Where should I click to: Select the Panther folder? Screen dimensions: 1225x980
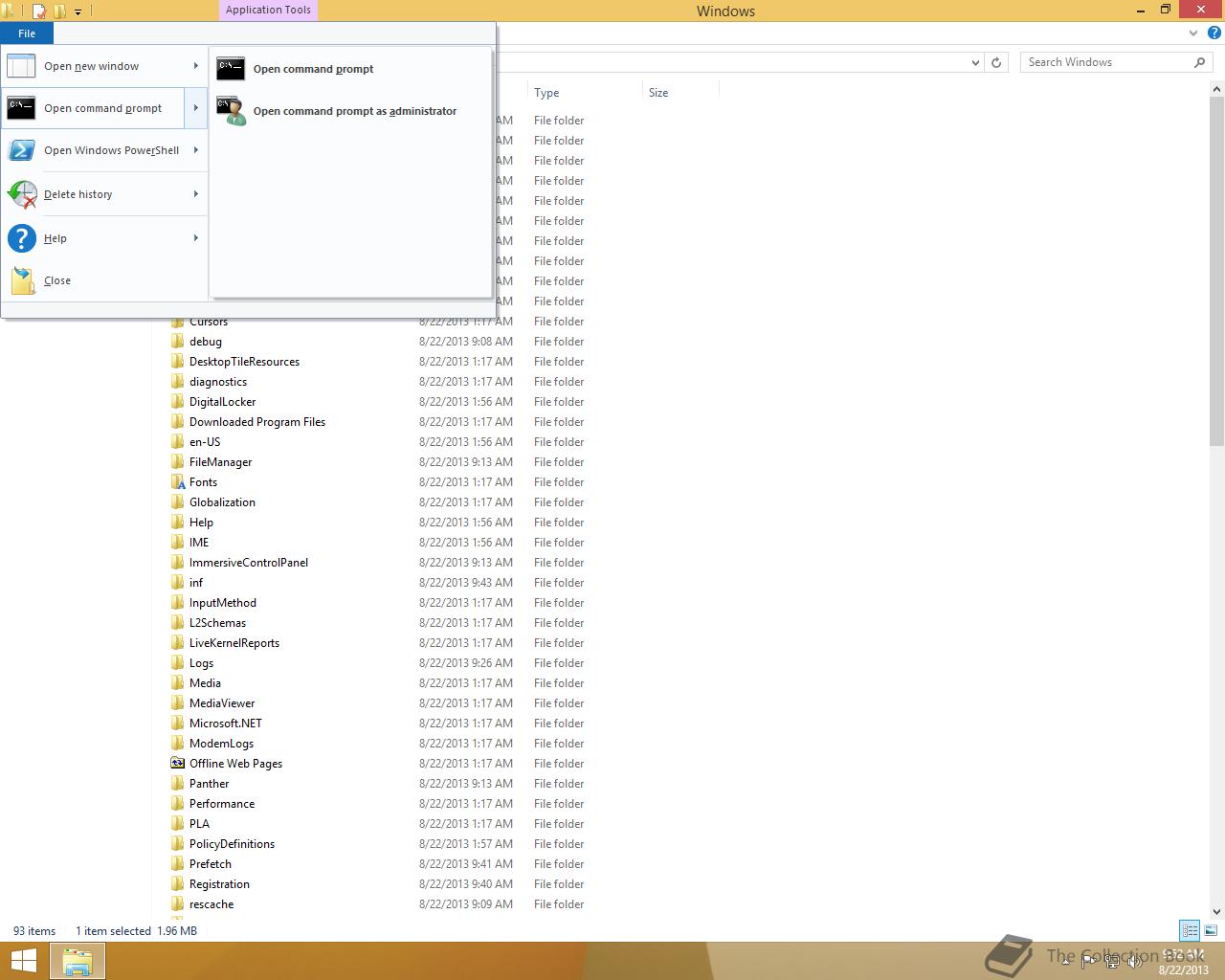(209, 784)
